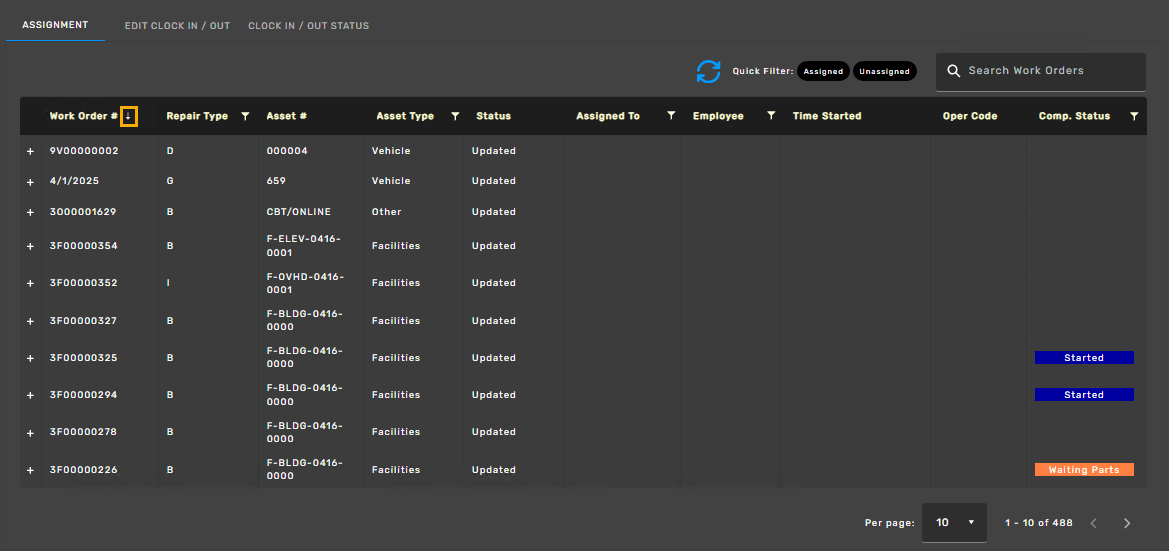Go to next page arrow
The width and height of the screenshot is (1169, 551).
point(1127,523)
